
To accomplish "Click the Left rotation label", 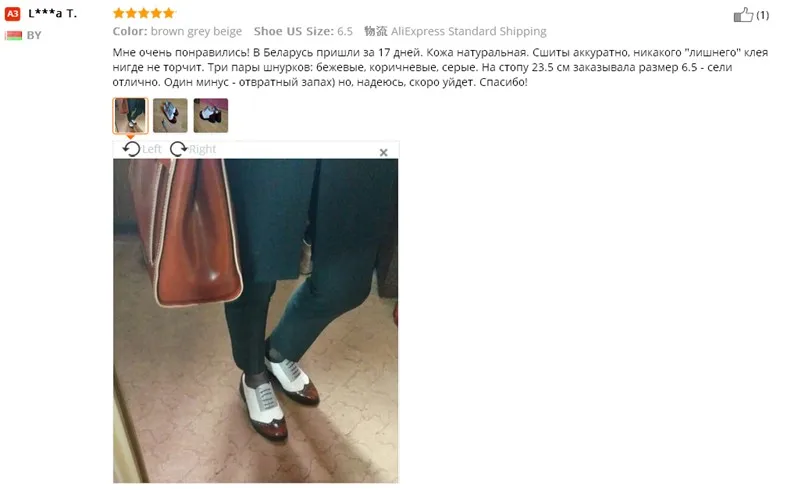I will pos(152,149).
